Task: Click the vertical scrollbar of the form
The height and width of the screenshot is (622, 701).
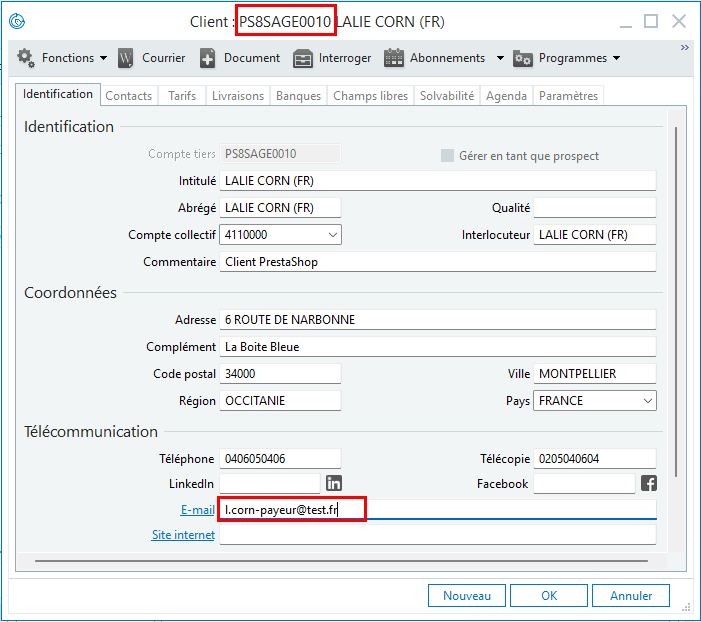Action: [677, 300]
